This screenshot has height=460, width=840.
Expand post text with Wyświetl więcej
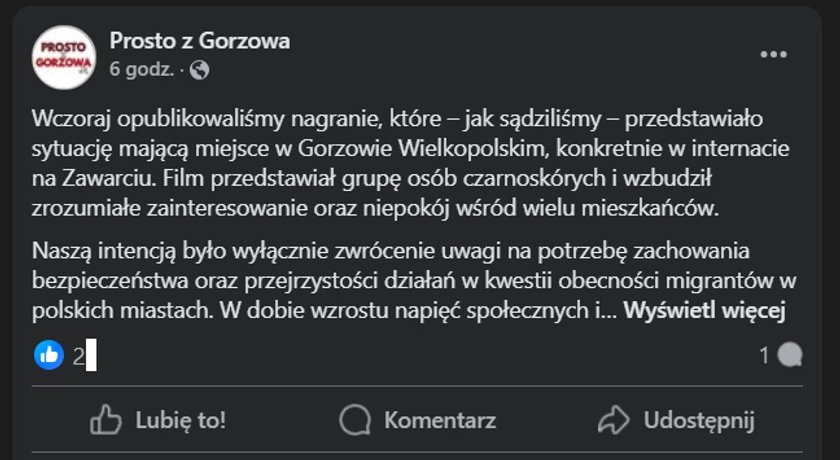[704, 311]
